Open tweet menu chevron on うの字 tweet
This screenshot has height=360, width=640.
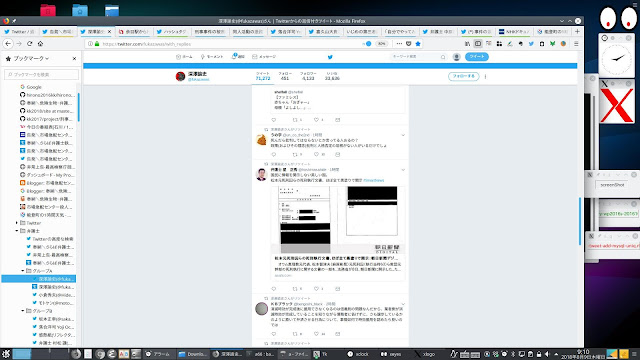(x=403, y=135)
